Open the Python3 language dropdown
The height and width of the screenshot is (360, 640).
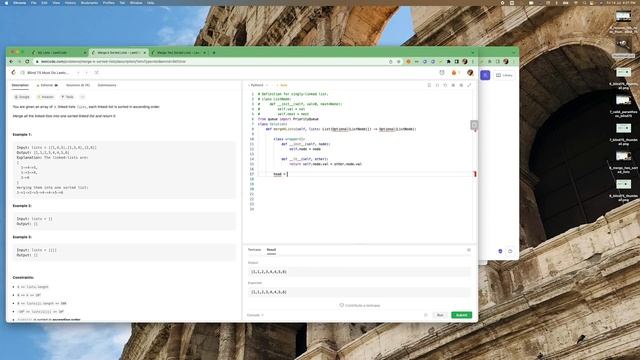pos(258,85)
